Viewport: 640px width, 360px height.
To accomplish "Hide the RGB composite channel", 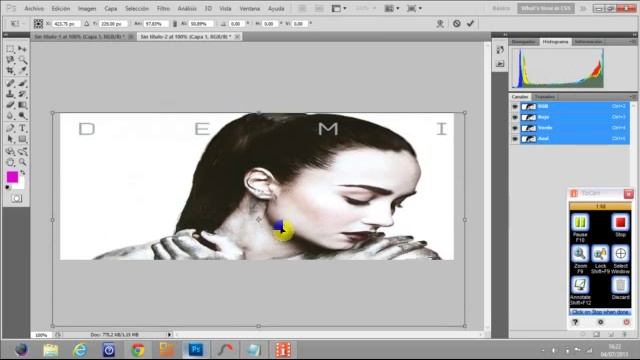I will (x=515, y=107).
